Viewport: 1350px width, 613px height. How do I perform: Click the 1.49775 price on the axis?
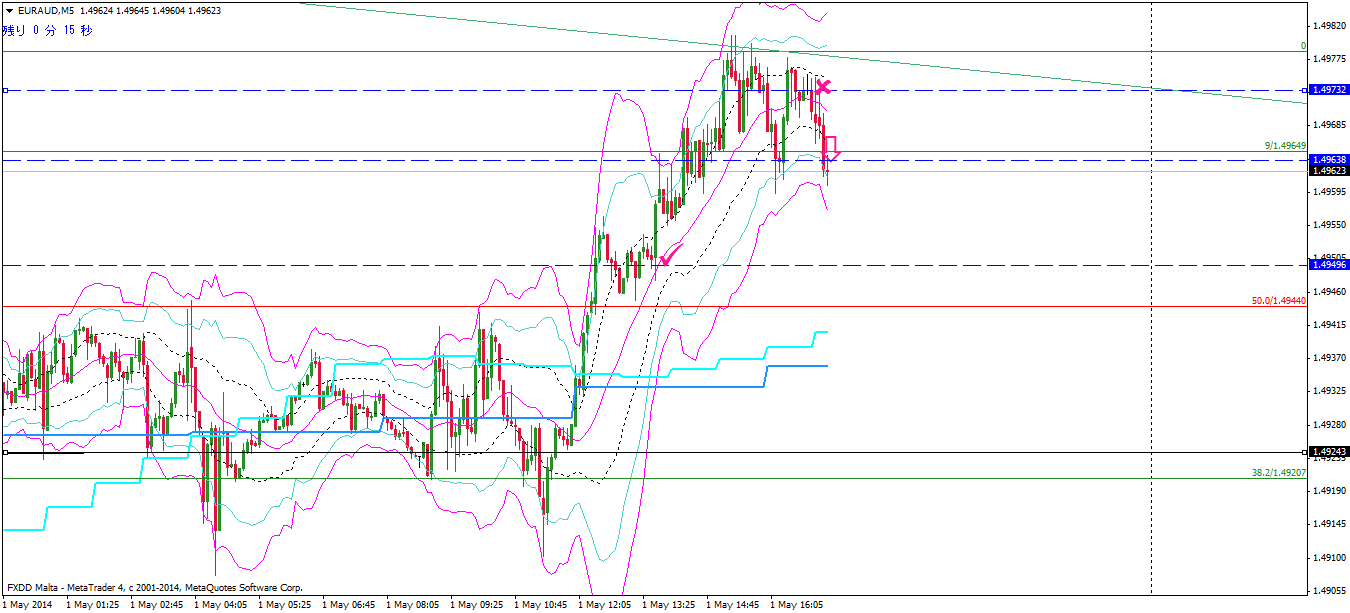point(1331,58)
